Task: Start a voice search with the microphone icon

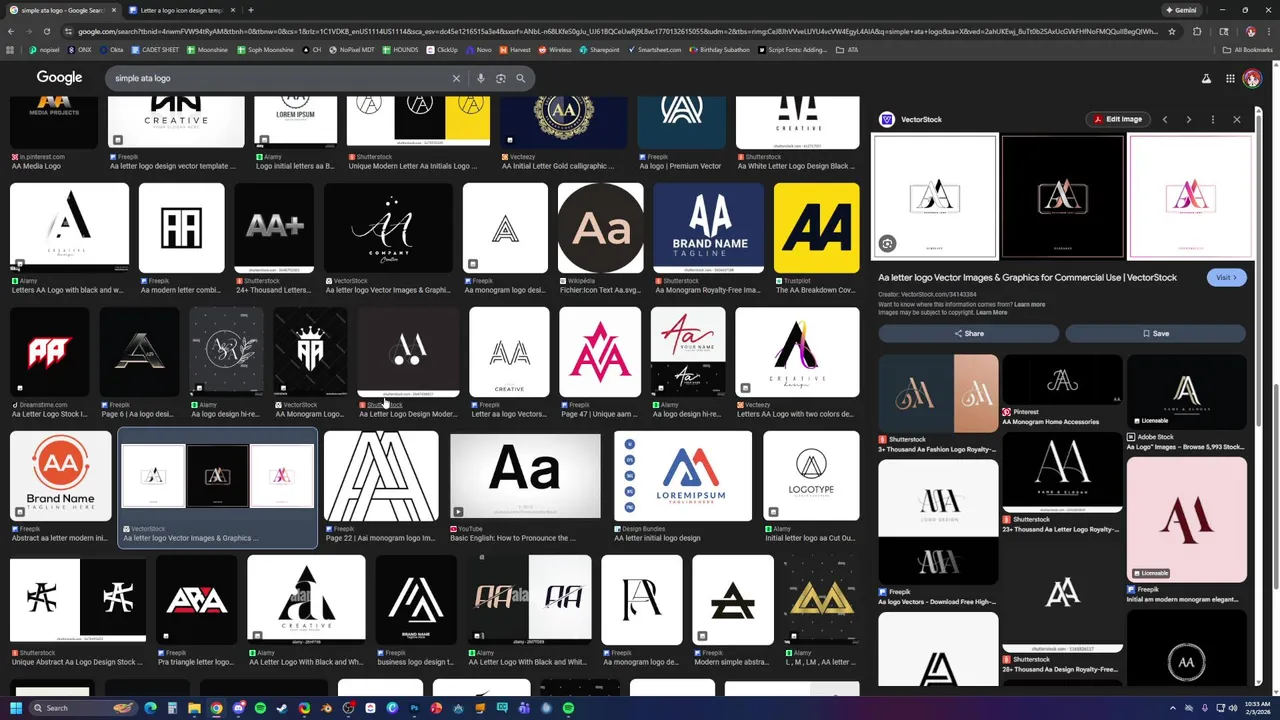Action: [481, 78]
